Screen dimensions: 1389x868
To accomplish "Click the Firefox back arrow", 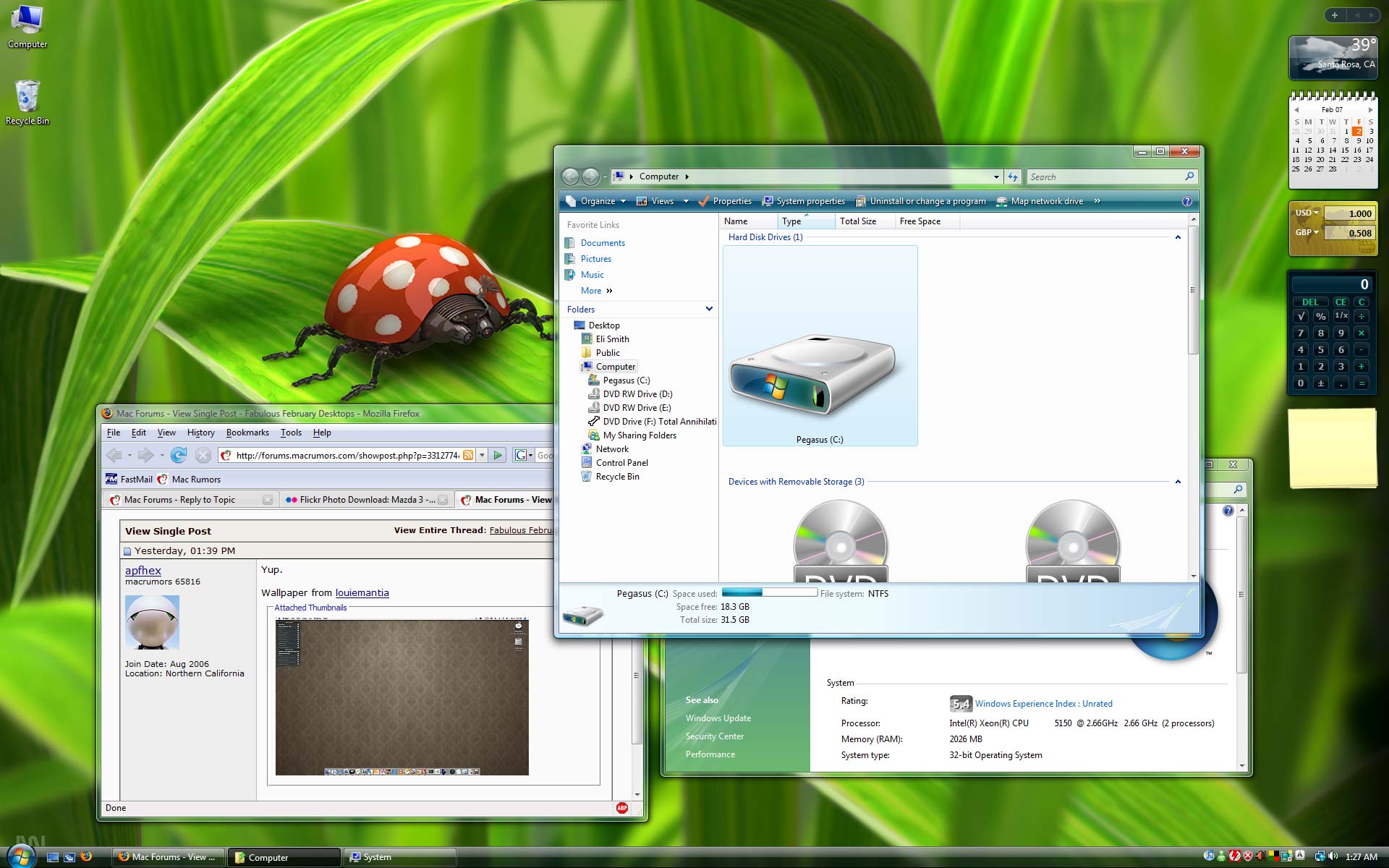I will pos(114,455).
